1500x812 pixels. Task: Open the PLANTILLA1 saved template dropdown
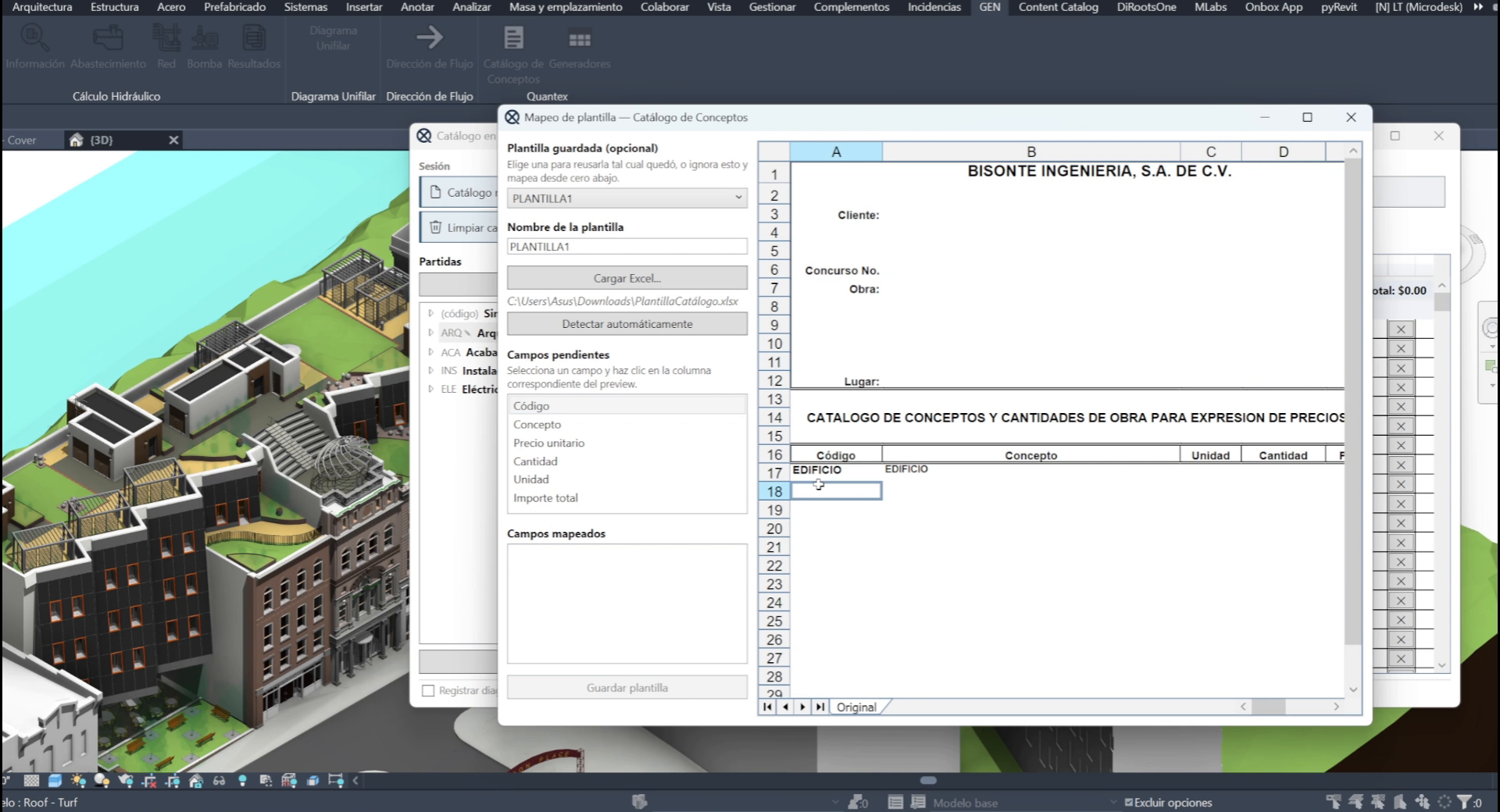click(x=627, y=198)
